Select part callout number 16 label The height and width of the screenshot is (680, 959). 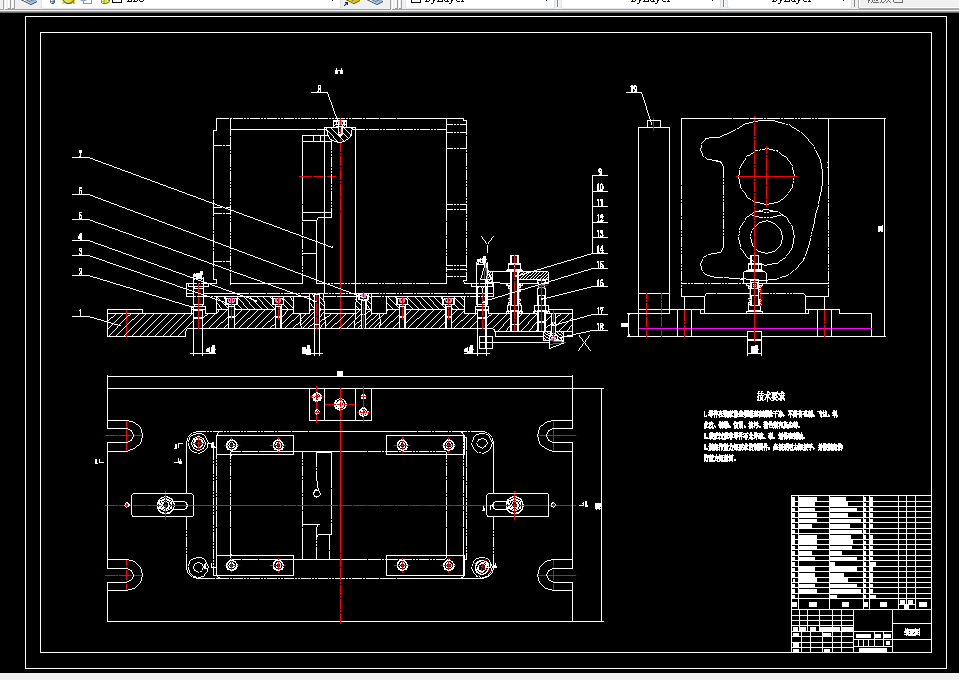(x=600, y=283)
